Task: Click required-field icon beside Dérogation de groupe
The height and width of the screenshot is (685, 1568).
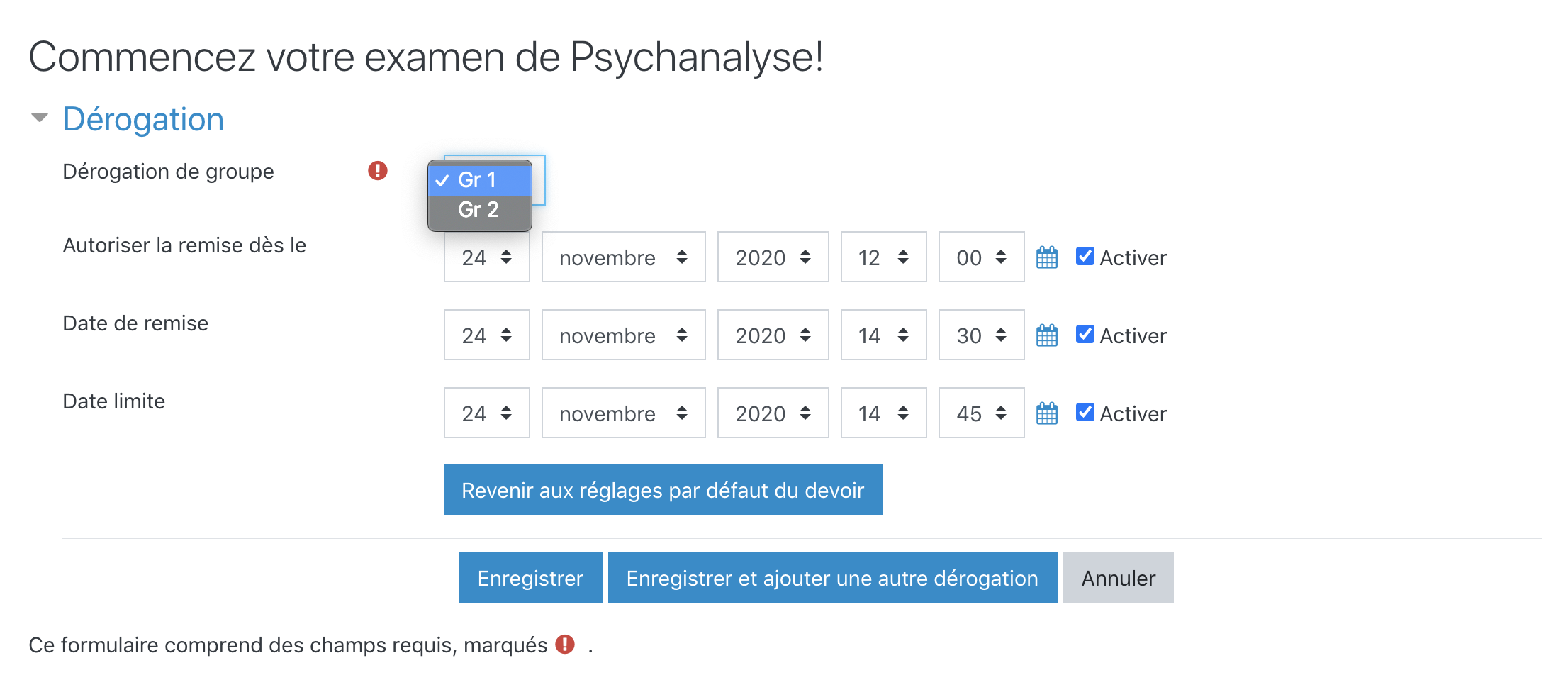Action: coord(378,171)
